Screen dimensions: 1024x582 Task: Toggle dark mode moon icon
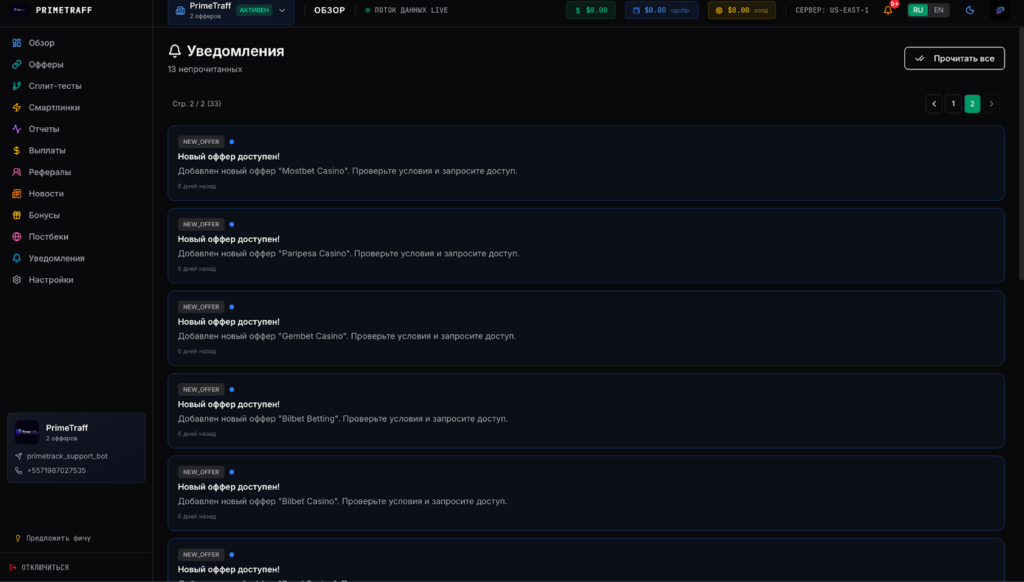click(970, 10)
